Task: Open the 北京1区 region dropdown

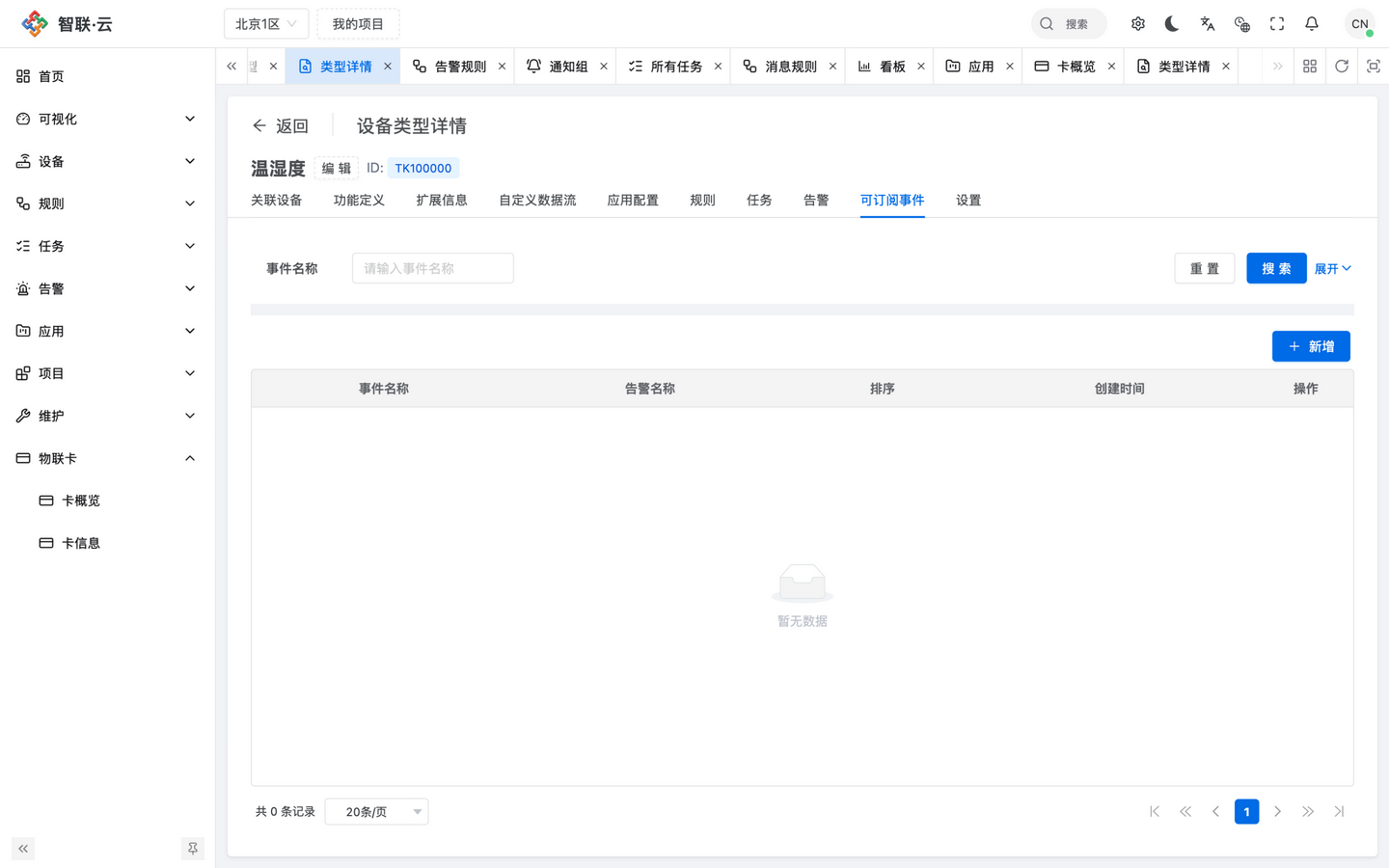Action: coord(266,24)
